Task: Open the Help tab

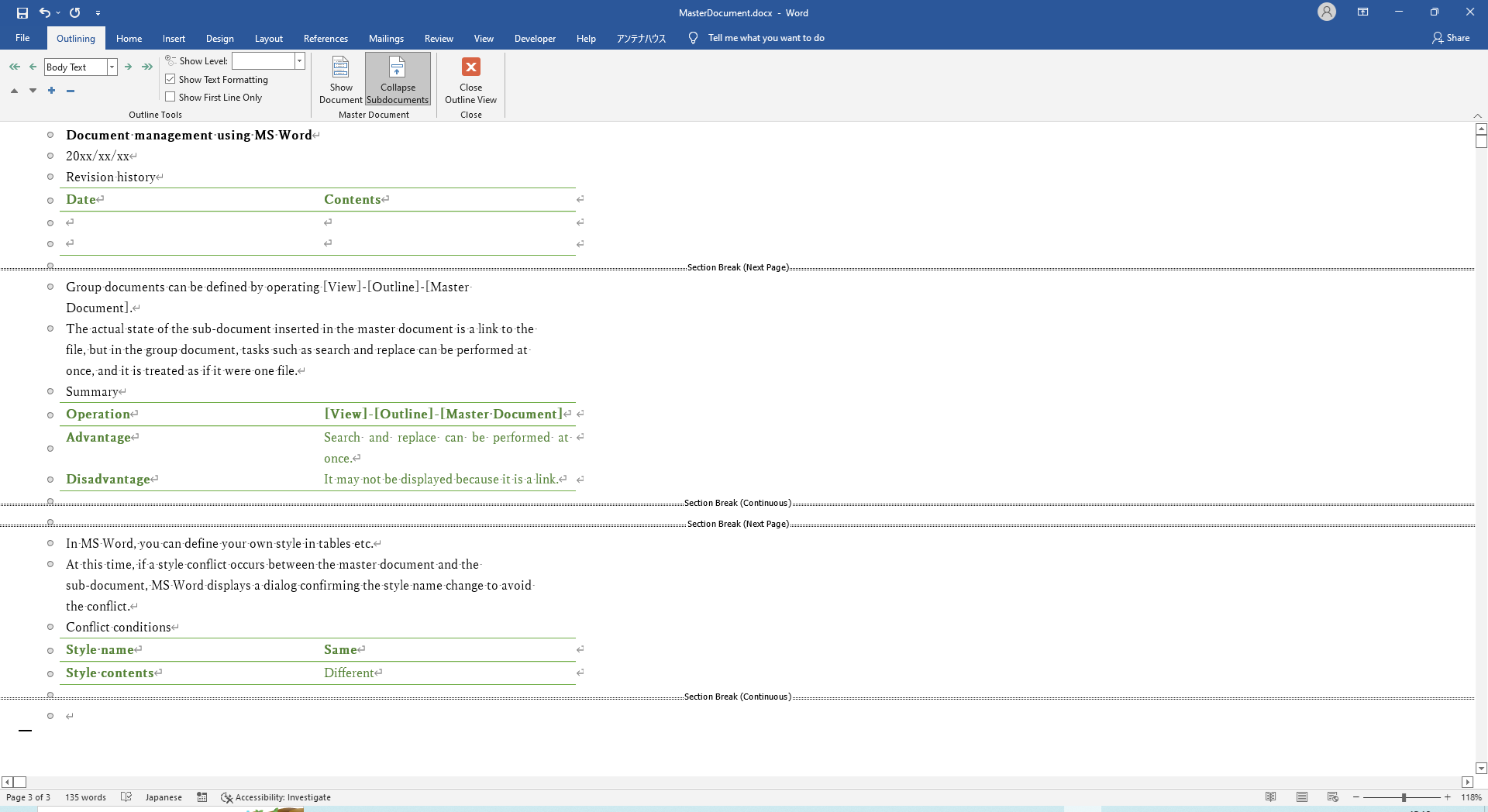Action: click(586, 38)
